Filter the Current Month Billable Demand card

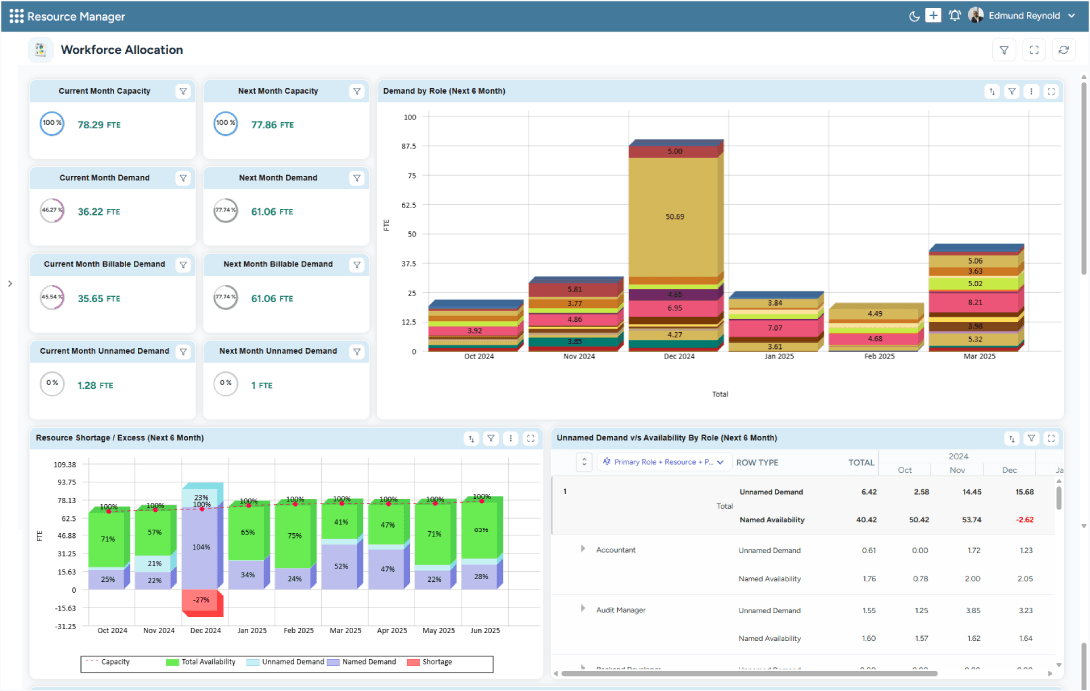pyautogui.click(x=183, y=265)
